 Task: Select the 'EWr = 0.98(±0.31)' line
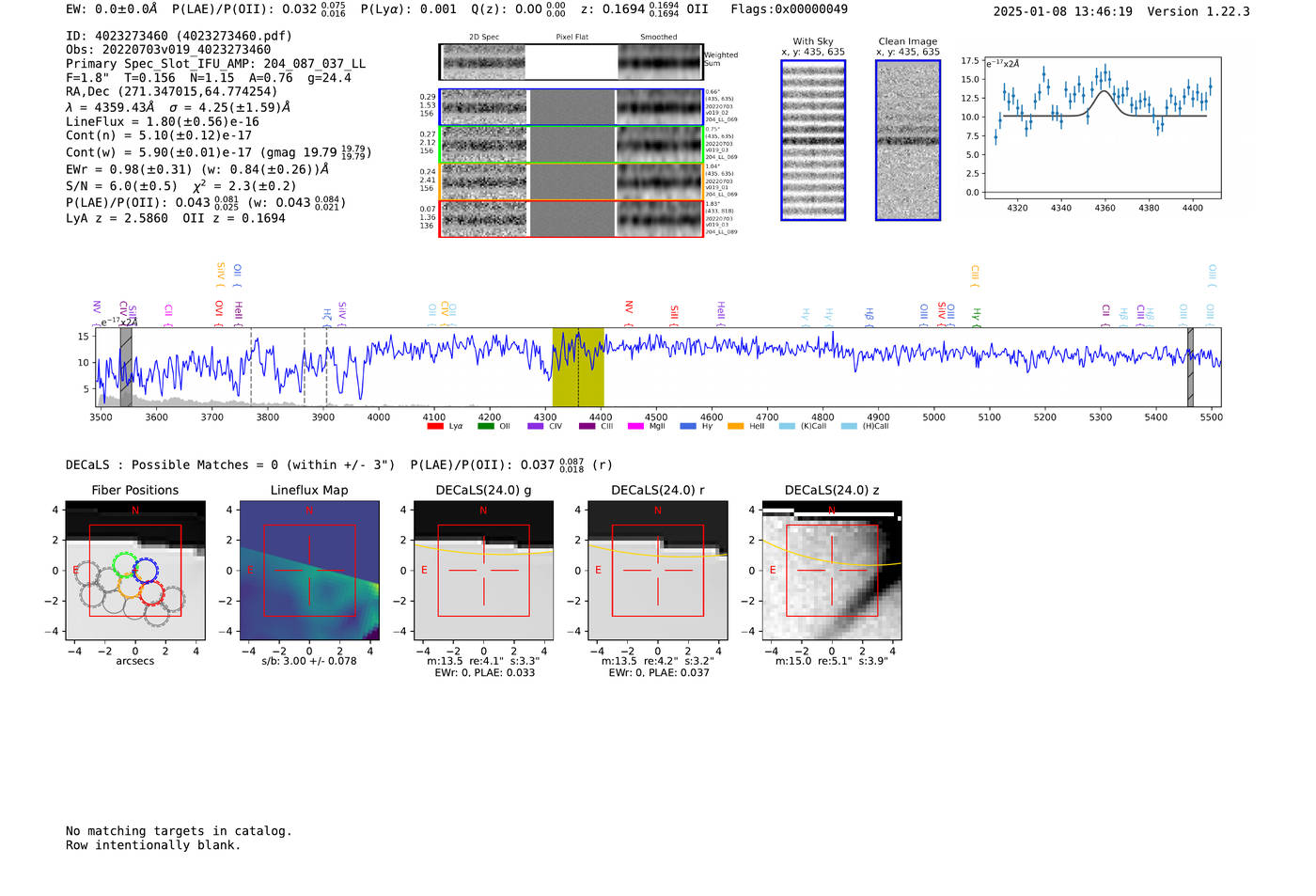(197, 169)
